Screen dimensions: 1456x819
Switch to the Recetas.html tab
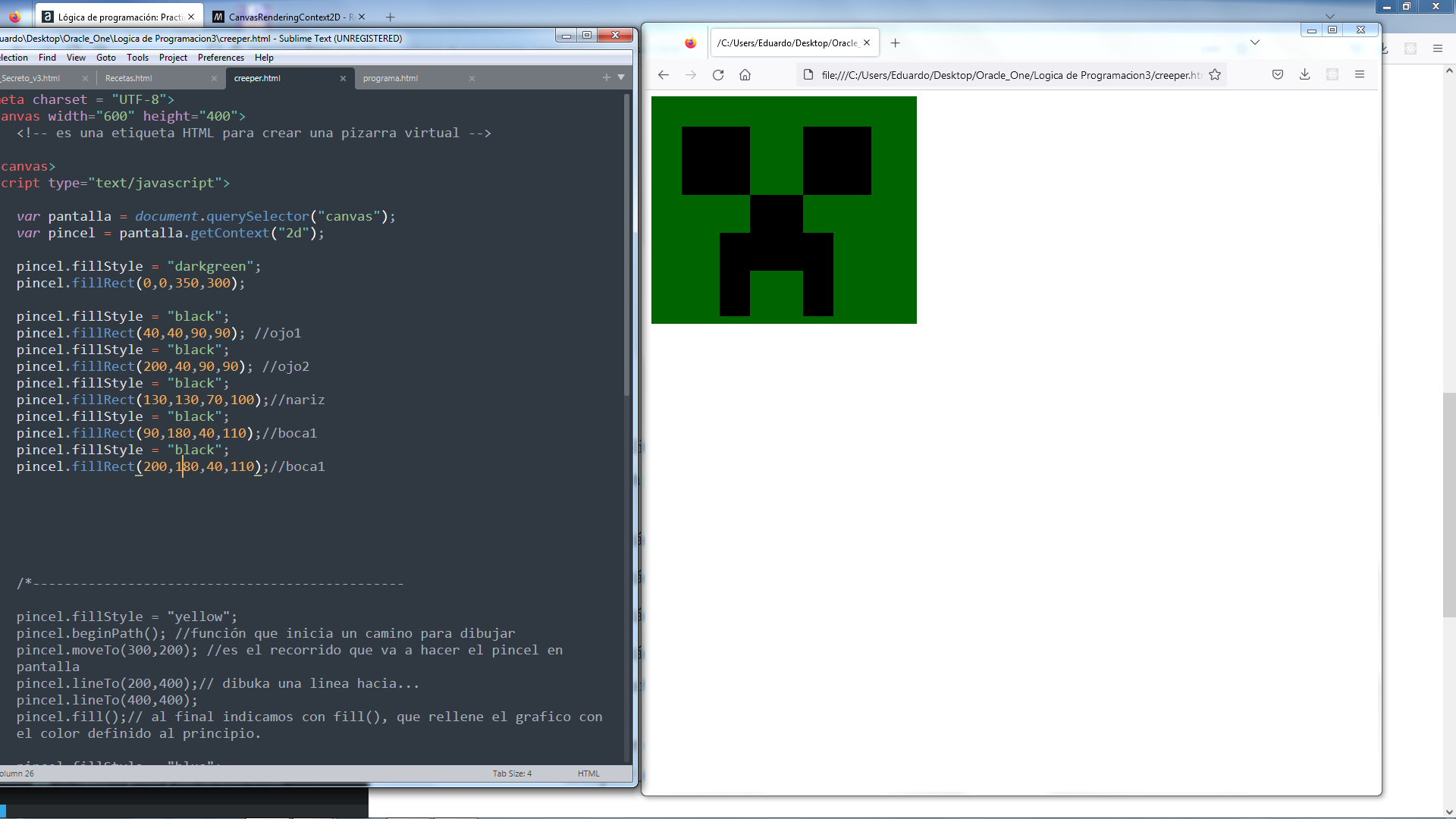pyautogui.click(x=128, y=78)
